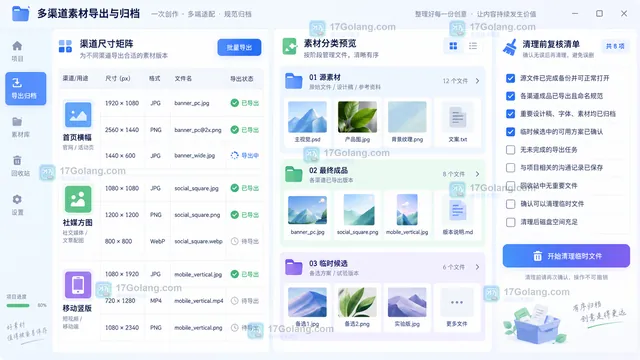
Task: Expand the 02 最终成品 folder chevron
Action: click(477, 174)
